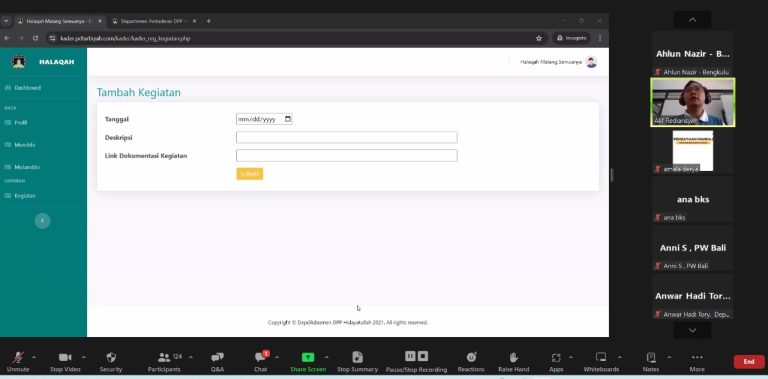The width and height of the screenshot is (768, 379).
Task: Click Link Dokumentasi Kegiatan field
Action: 347,156
